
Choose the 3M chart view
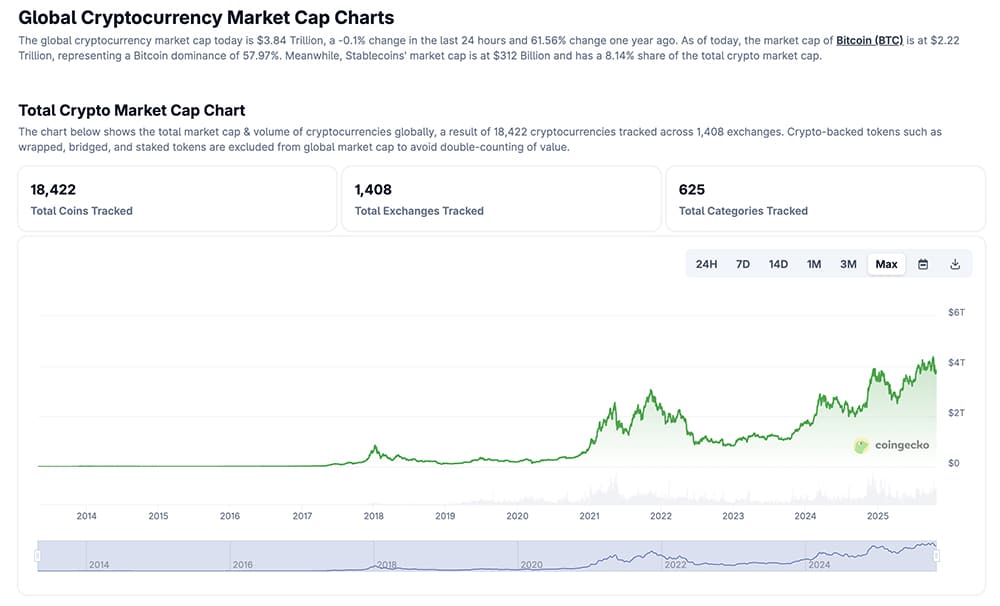848,263
